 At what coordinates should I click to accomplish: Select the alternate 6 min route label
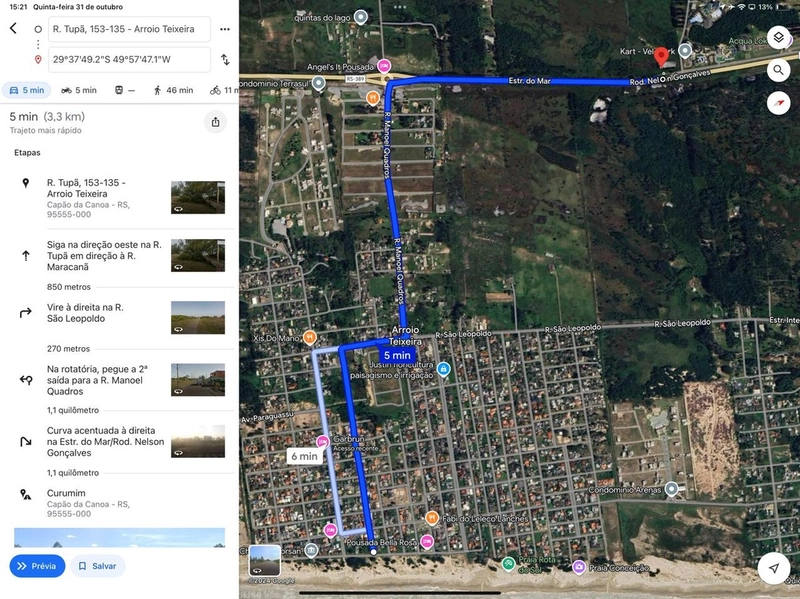(303, 456)
